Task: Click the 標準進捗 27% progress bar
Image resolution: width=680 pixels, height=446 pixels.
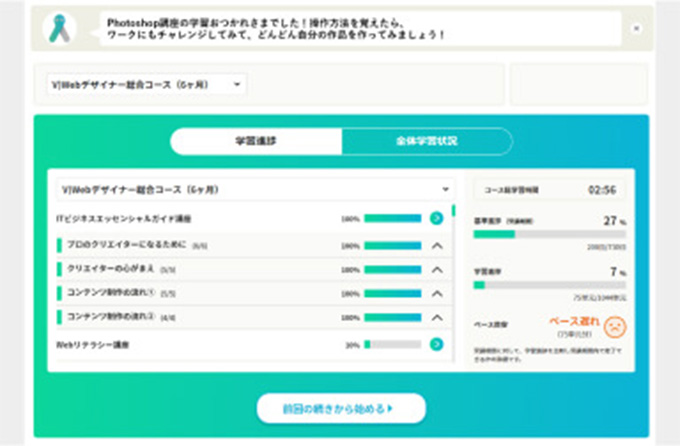Action: point(549,234)
